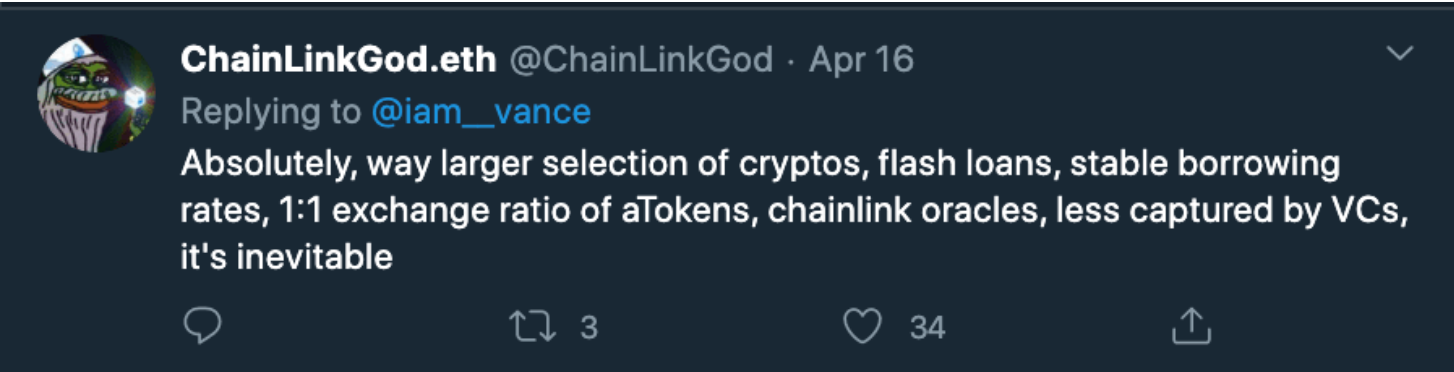Screen dimensions: 1454x372
Task: Like the tweet with the heart icon
Action: (864, 326)
